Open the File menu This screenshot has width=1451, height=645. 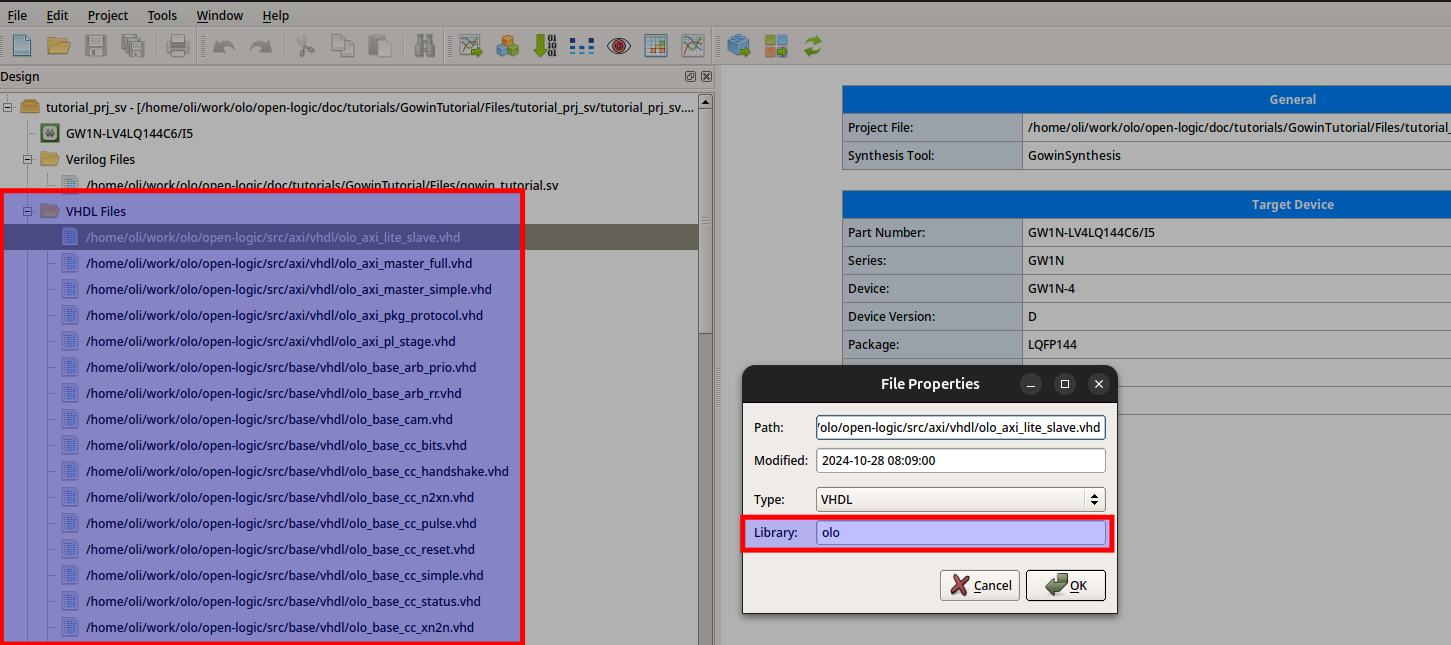coord(18,15)
